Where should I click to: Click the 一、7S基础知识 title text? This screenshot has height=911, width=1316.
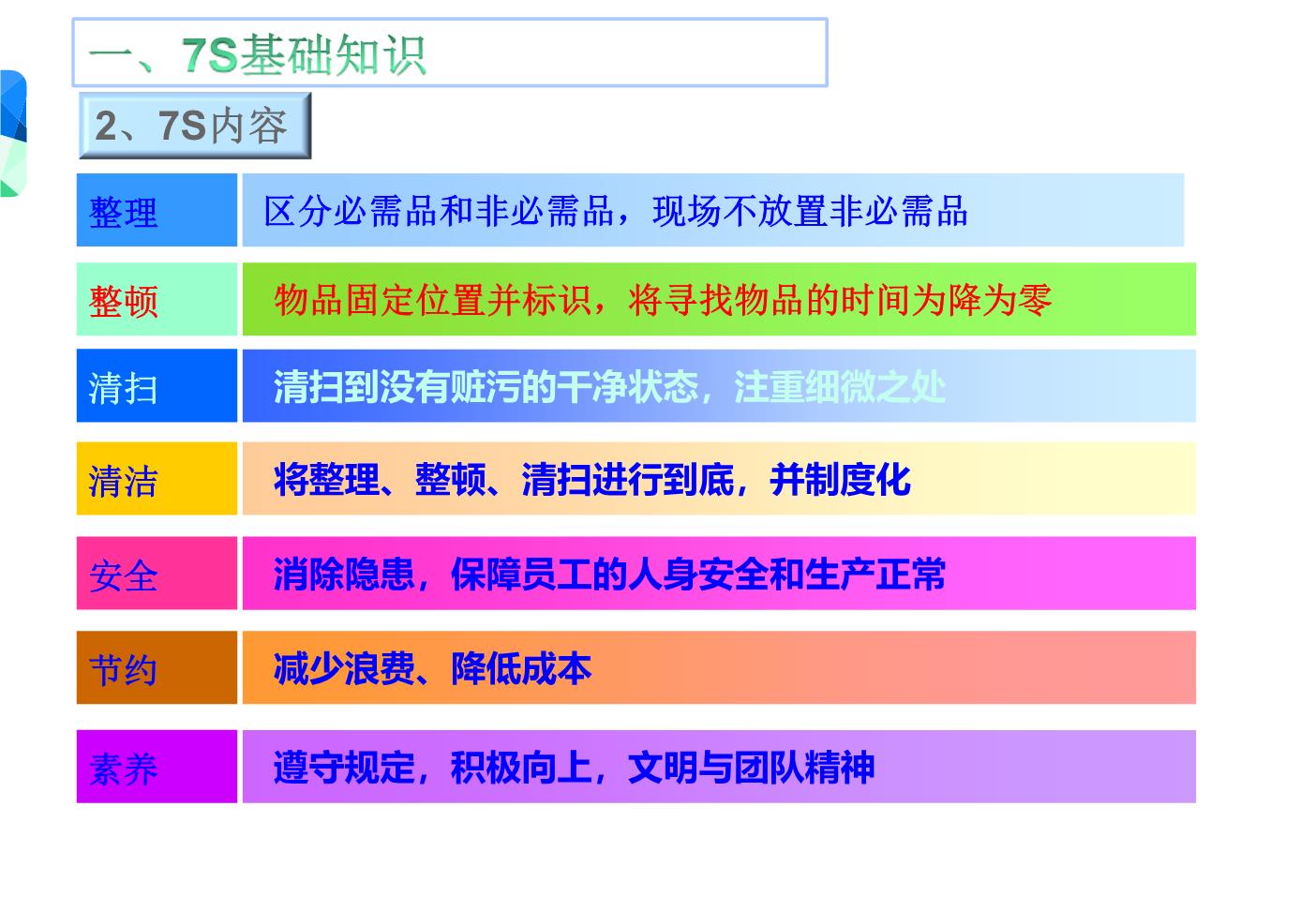[258, 55]
